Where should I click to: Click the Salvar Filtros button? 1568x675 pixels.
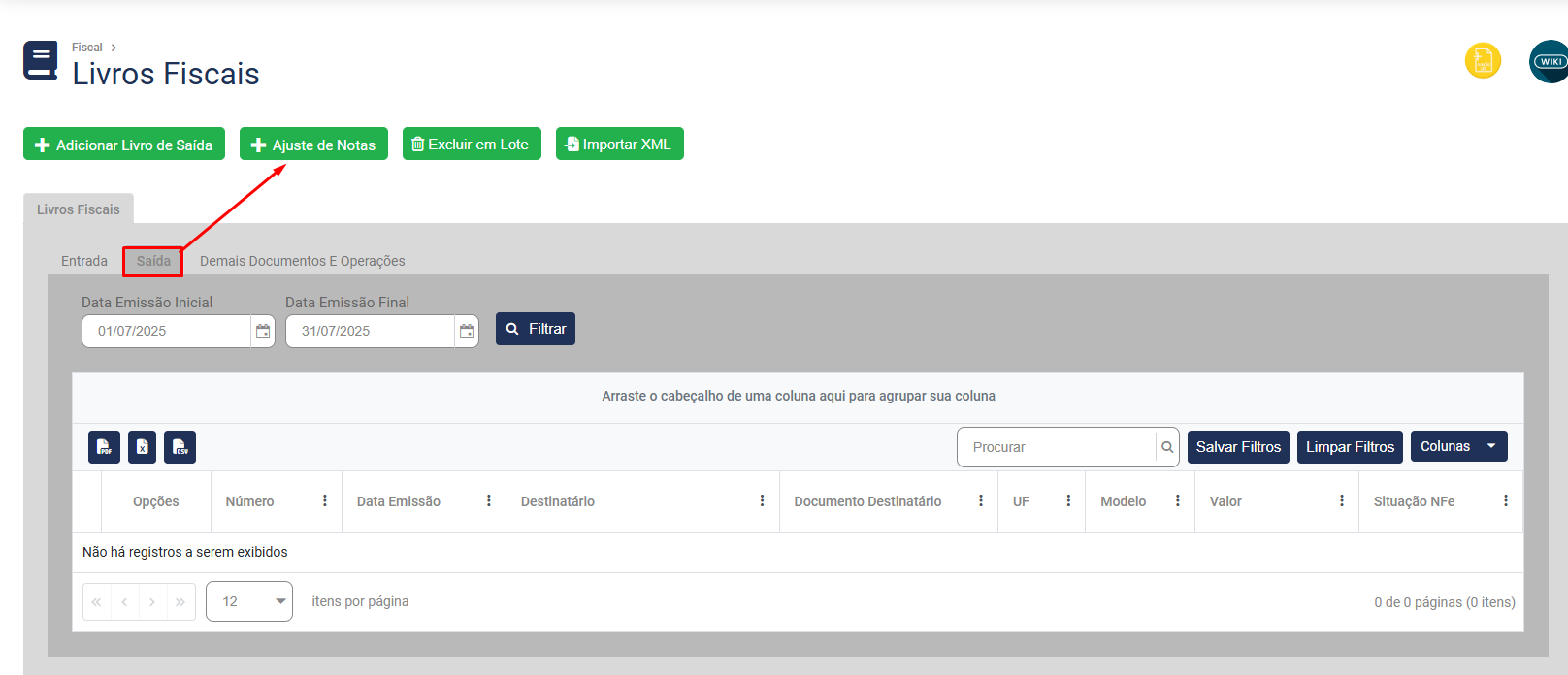(1238, 447)
